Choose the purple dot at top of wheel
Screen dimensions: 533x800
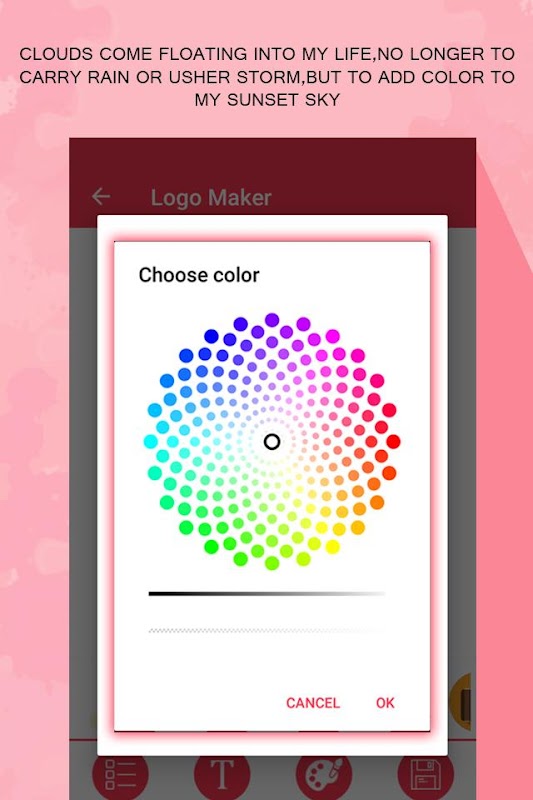click(272, 320)
